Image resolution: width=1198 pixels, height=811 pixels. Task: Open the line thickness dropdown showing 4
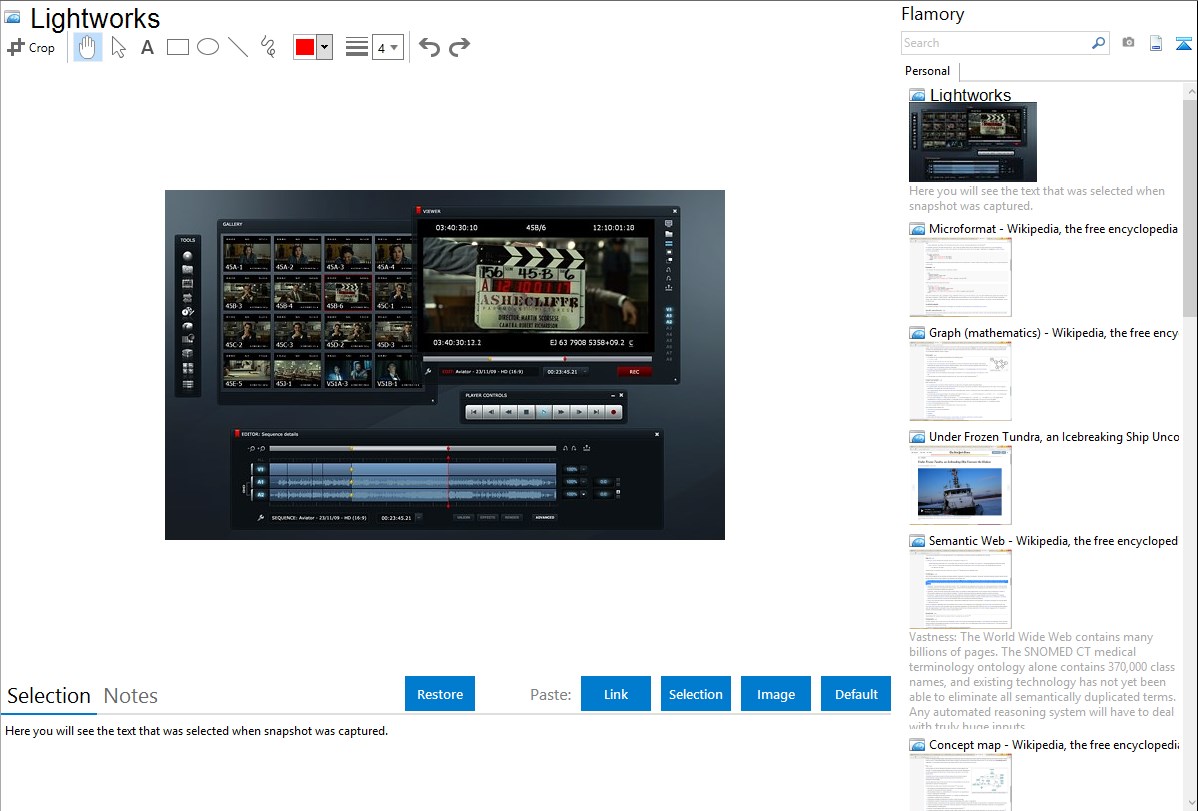[387, 47]
